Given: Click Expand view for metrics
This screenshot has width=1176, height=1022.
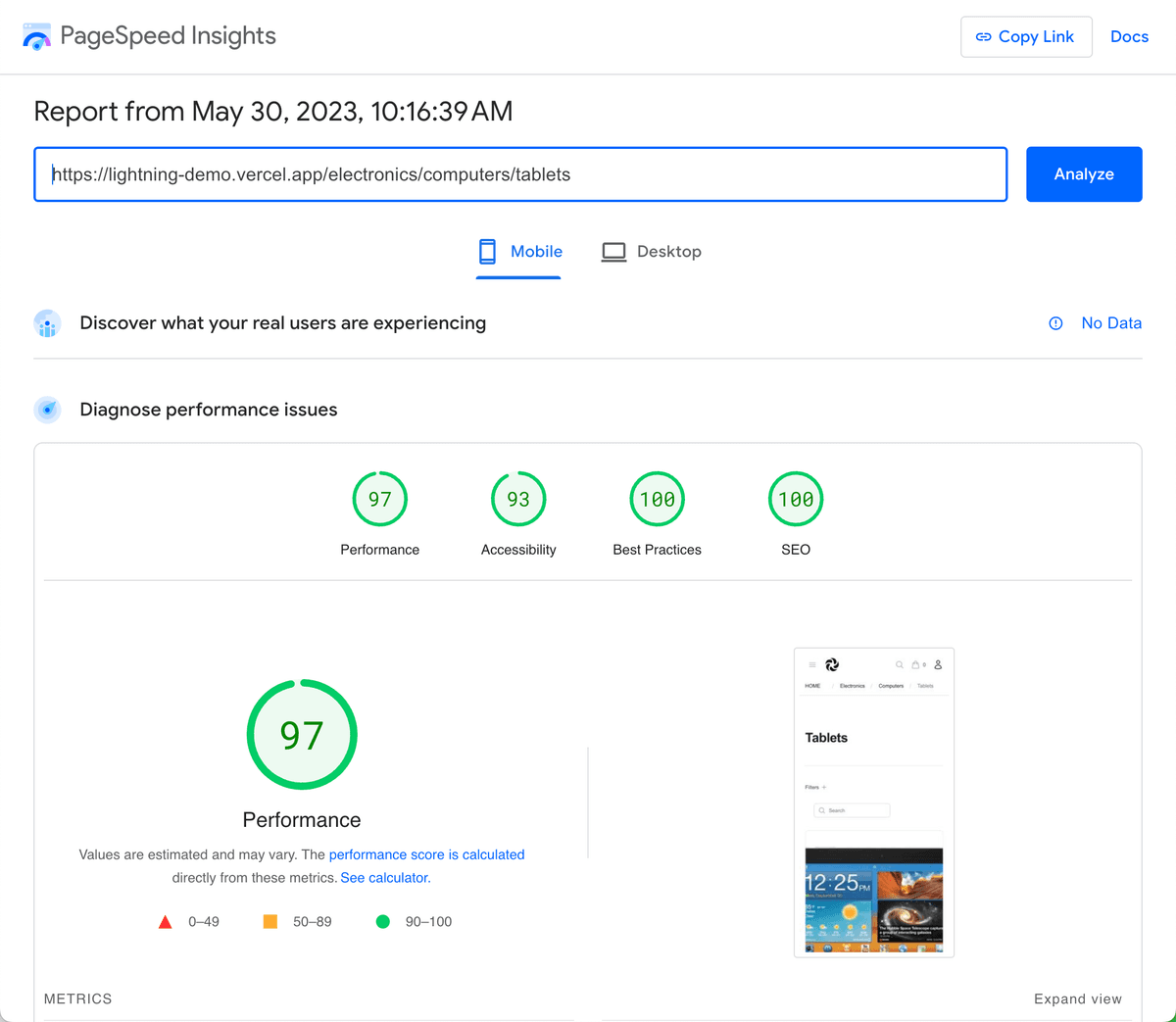Looking at the screenshot, I should [1078, 998].
